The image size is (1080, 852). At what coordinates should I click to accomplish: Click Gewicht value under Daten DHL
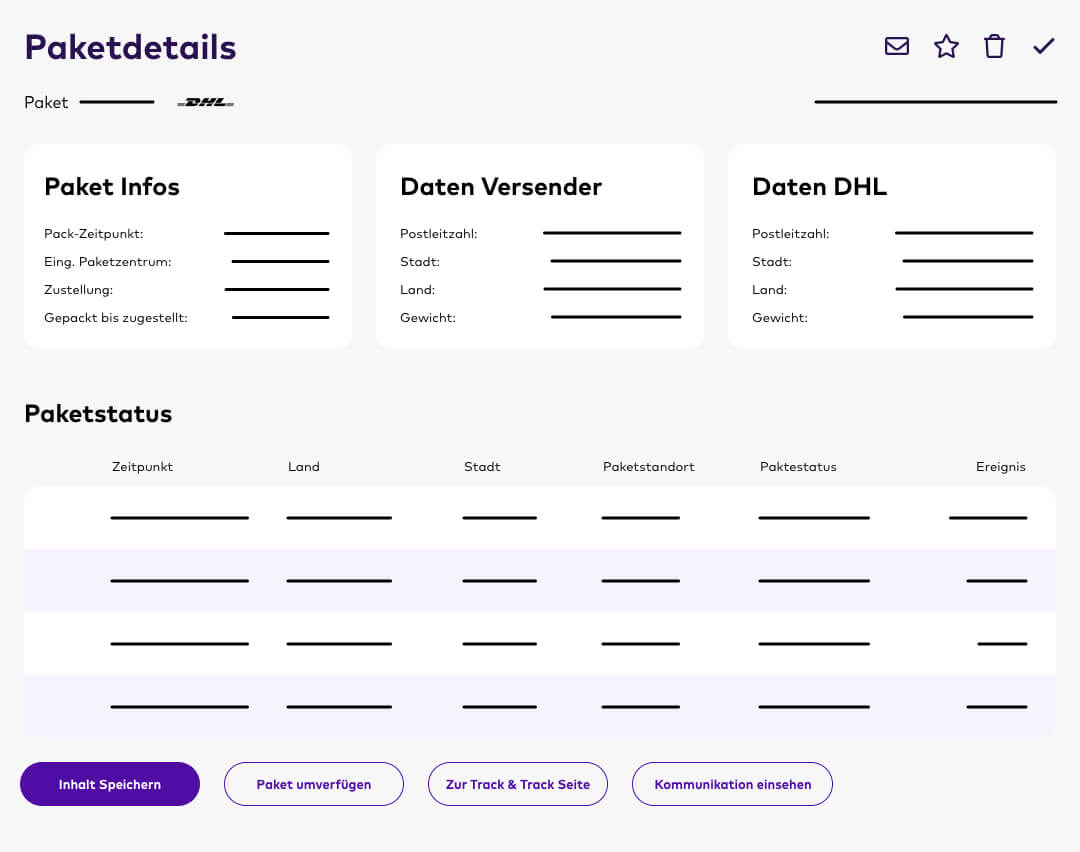(968, 318)
